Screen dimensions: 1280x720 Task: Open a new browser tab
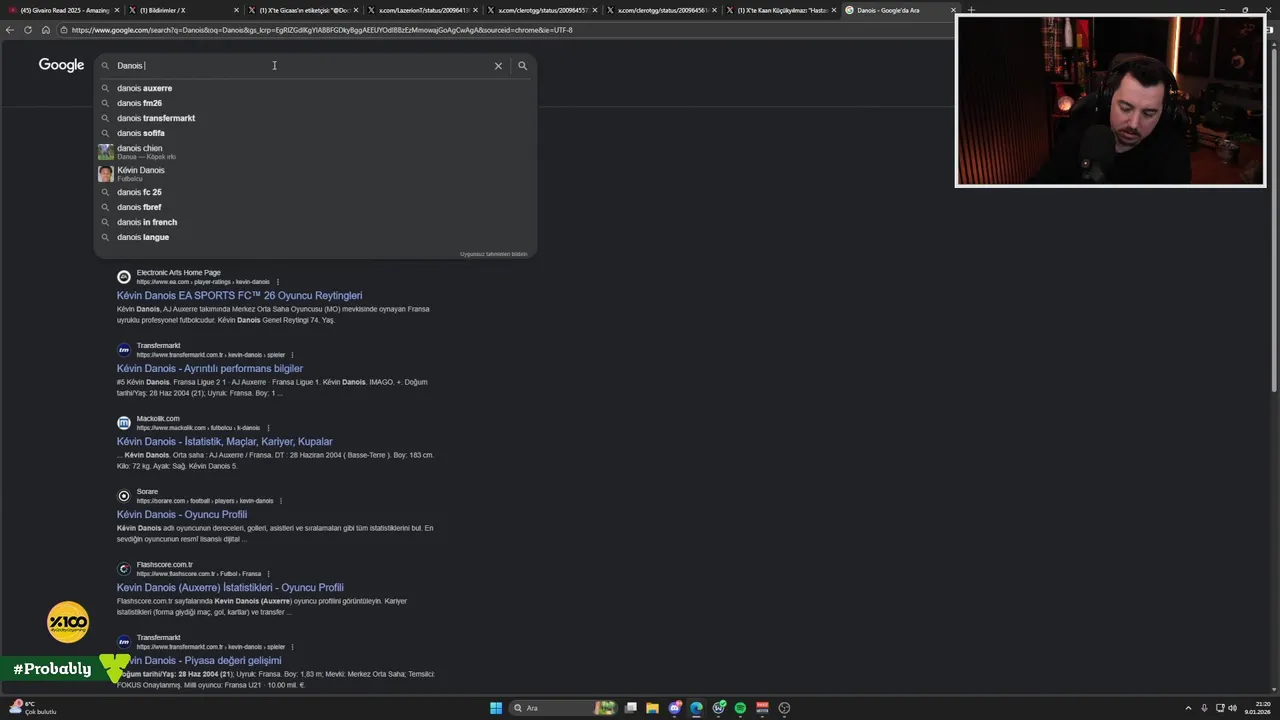tap(971, 10)
